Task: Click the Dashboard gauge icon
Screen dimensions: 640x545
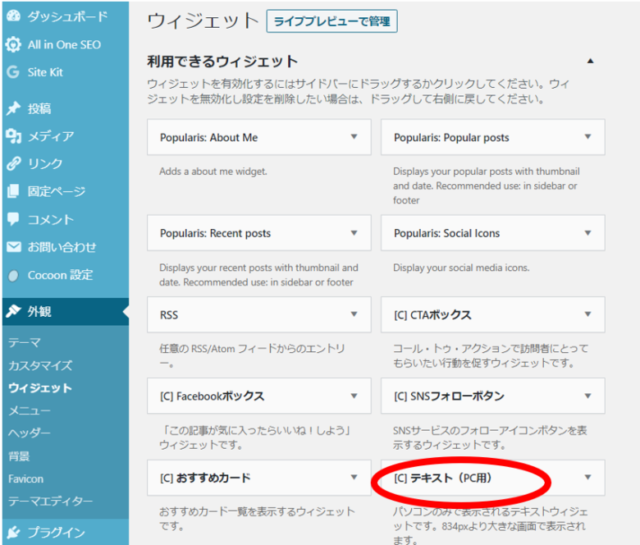Action: pyautogui.click(x=13, y=16)
